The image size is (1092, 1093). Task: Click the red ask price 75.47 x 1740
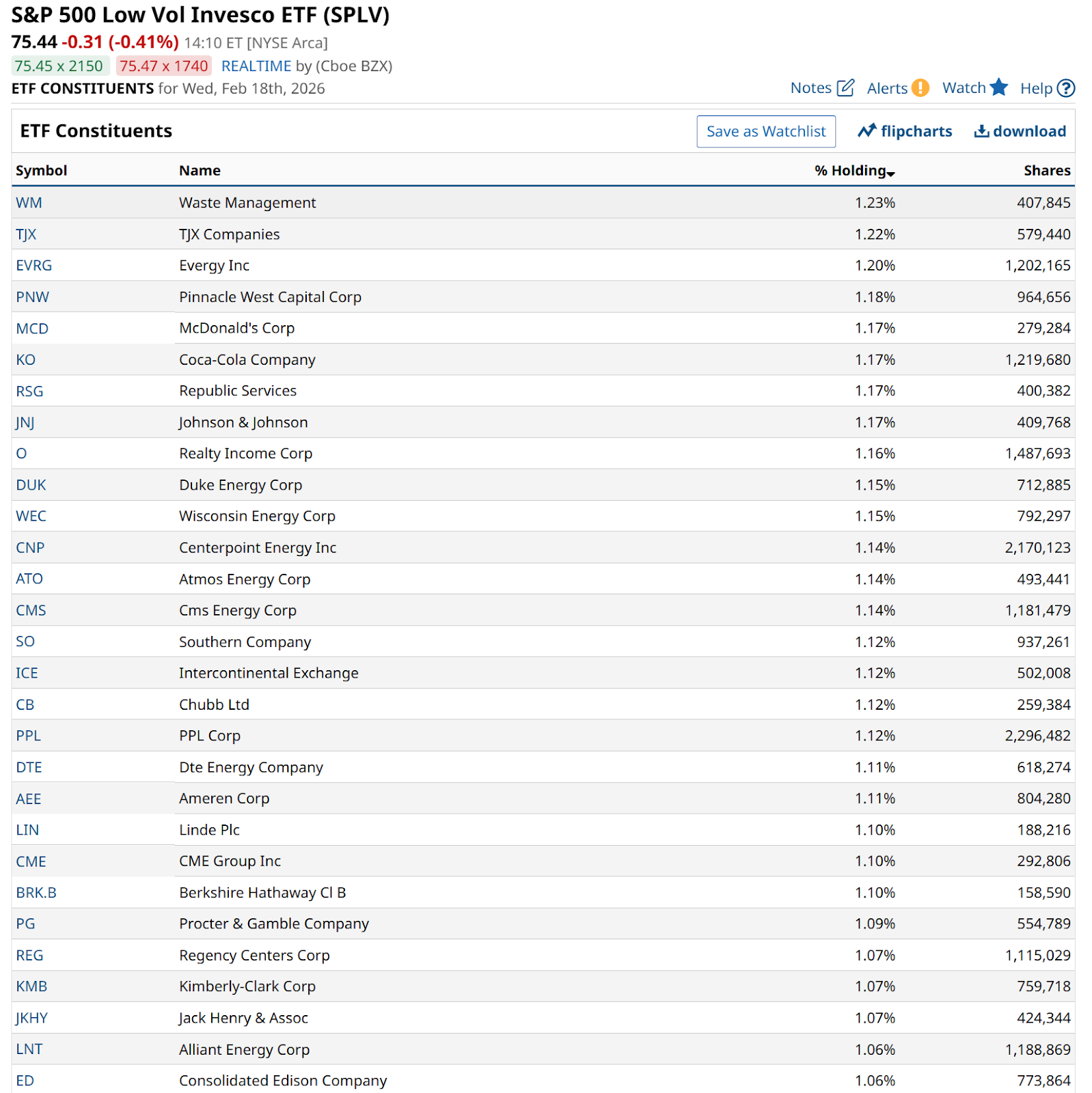coord(164,66)
